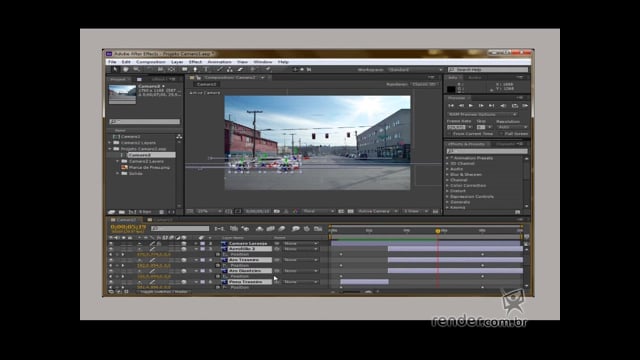Viewport: 640px width, 360px height.
Task: Toggle loop option in Preview panel
Action: [515, 106]
